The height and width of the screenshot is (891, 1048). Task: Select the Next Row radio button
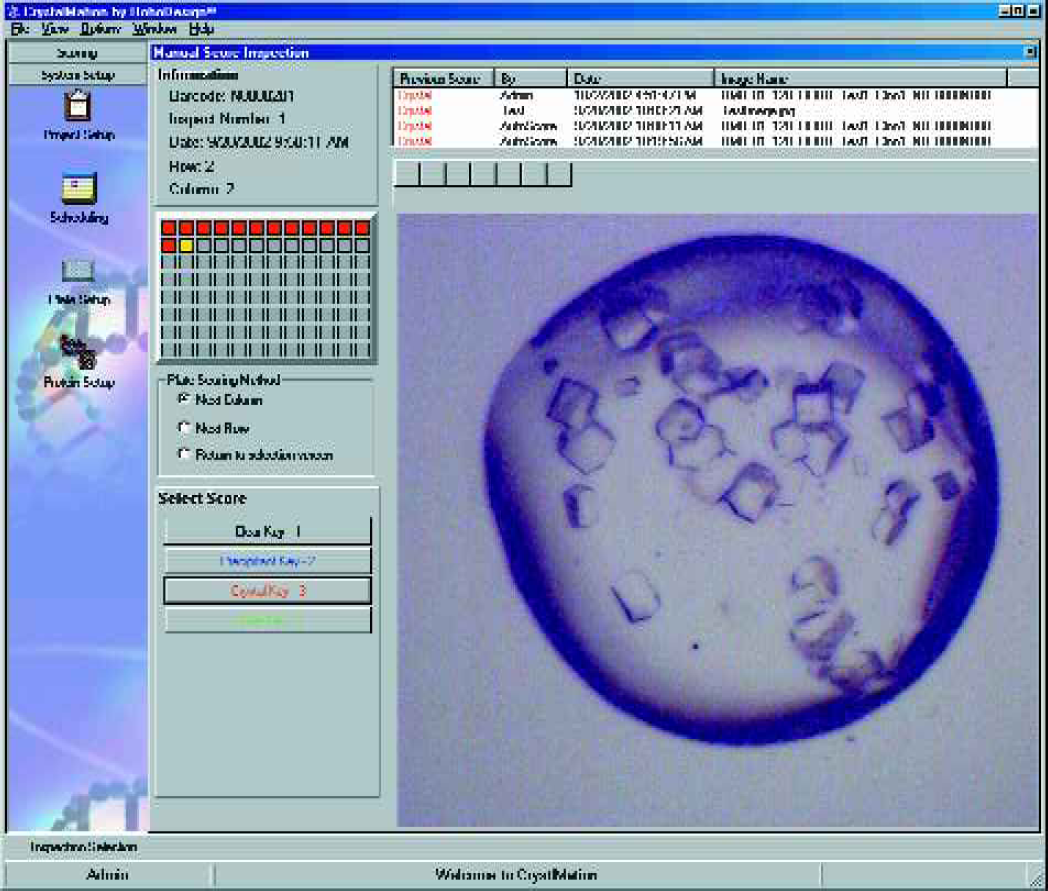click(184, 427)
